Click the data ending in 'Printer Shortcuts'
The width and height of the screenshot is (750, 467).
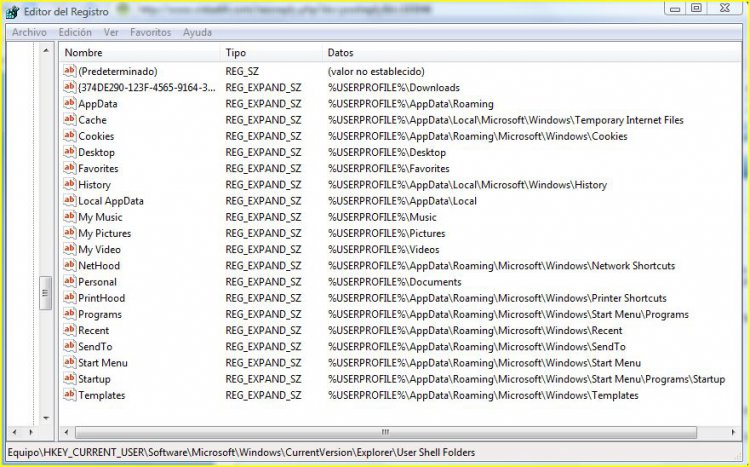[497, 298]
